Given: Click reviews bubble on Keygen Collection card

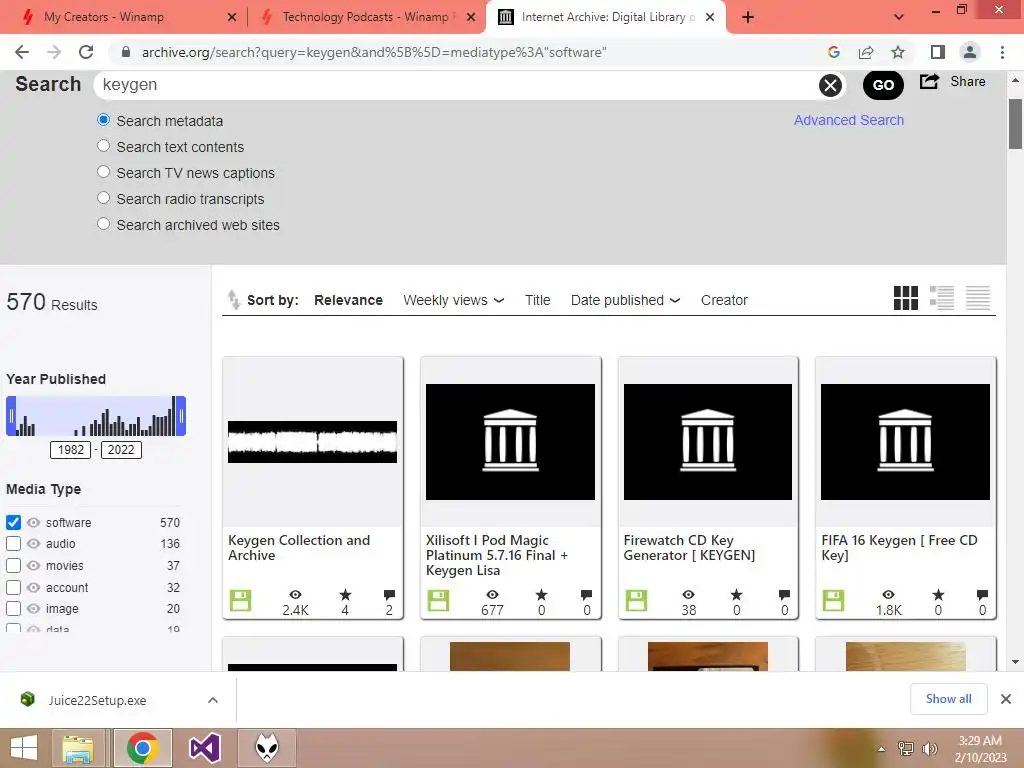Looking at the screenshot, I should 389,594.
